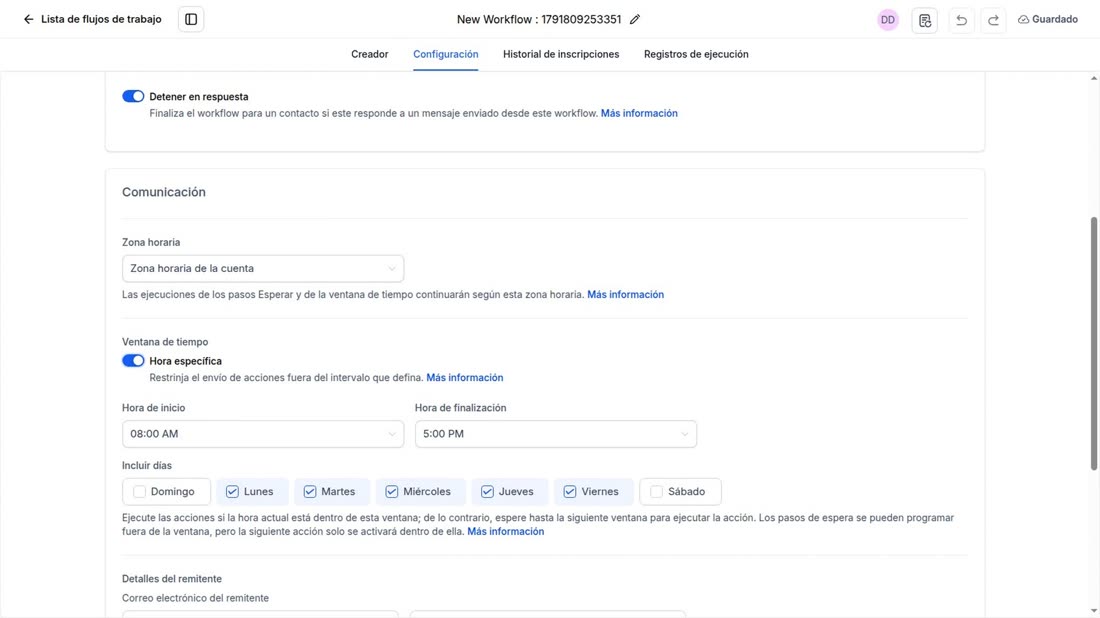Viewport: 1100px width, 618px height.
Task: Uncheck the Miércoles day box
Action: pos(391,492)
